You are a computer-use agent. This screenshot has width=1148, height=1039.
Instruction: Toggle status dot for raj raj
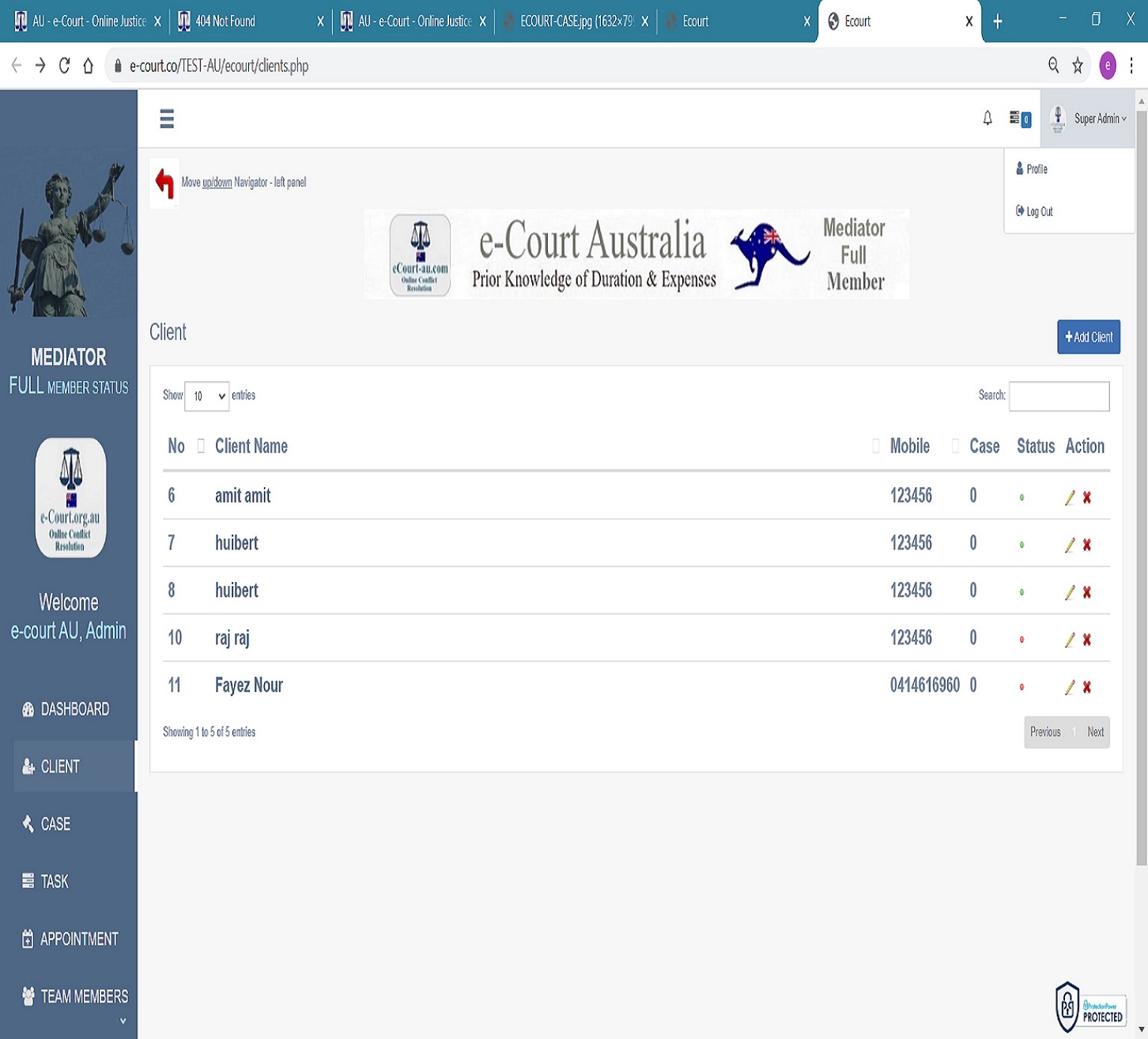pos(1021,640)
